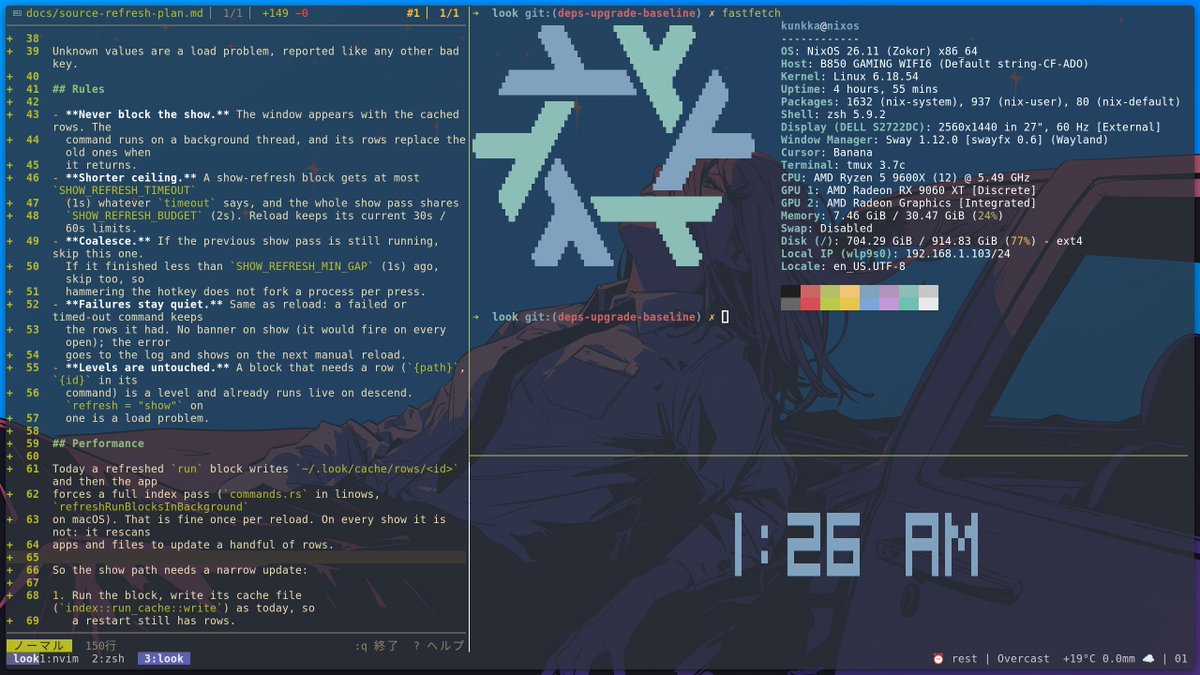Viewport: 1200px width, 675px height.
Task: Switch to tmux window 1:nvim
Action: click(x=57, y=659)
